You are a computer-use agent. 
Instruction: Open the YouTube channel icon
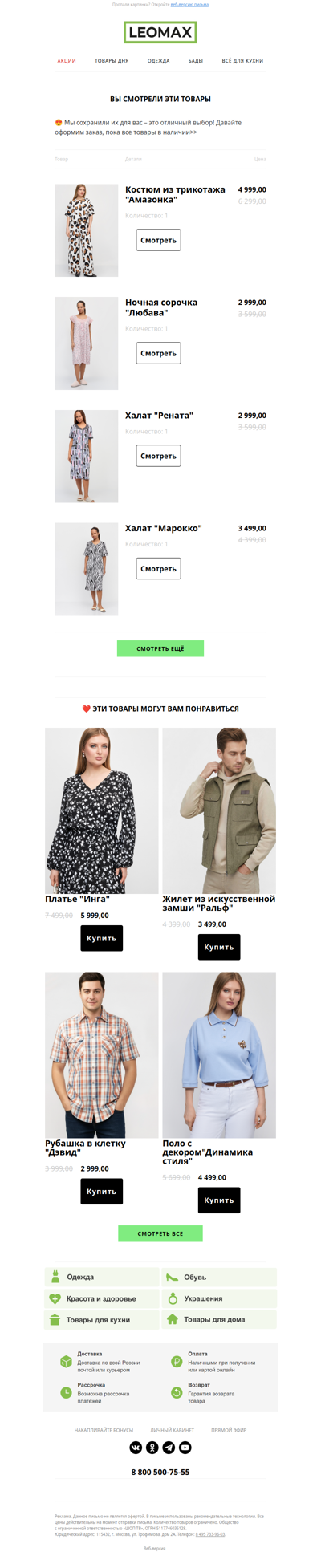185,1448
